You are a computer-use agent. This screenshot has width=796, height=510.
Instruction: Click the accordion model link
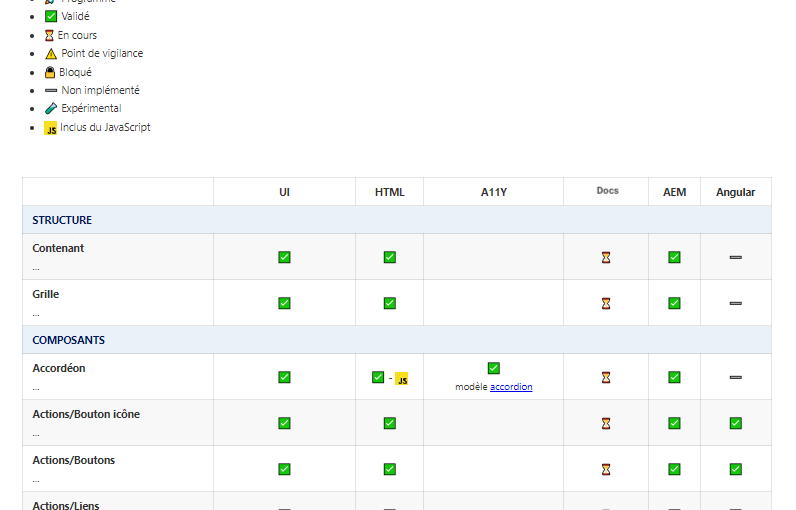(511, 387)
